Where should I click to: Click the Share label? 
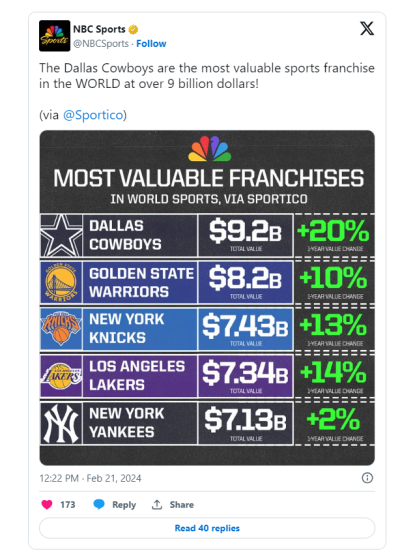181,505
